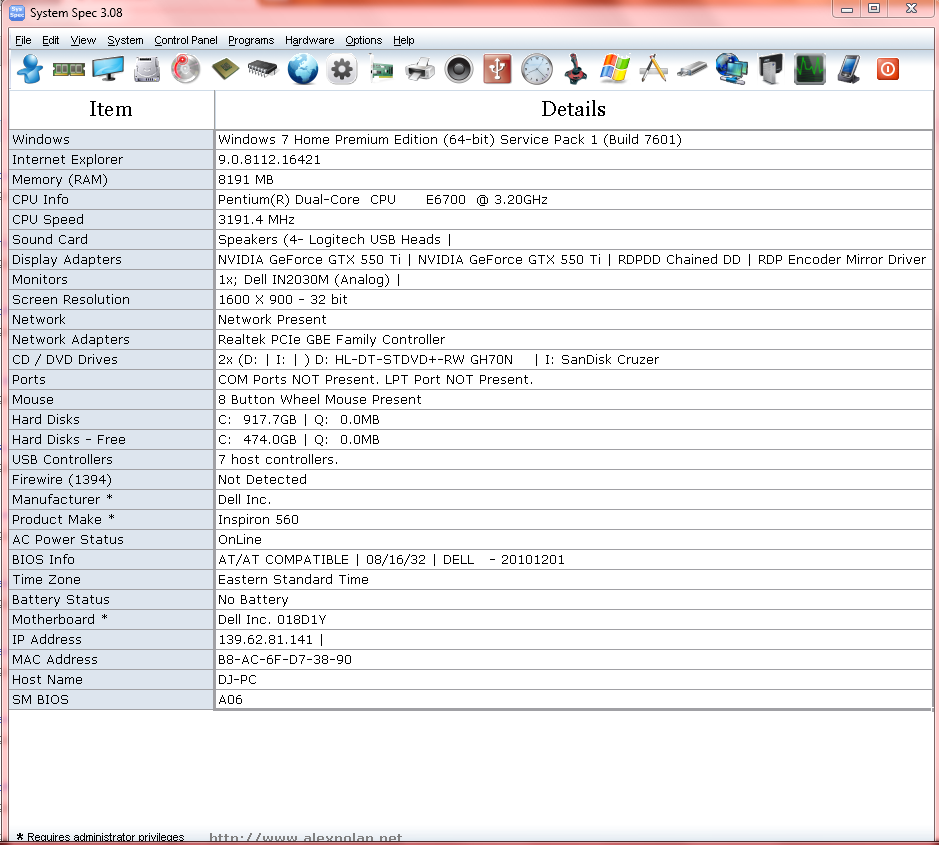Open the View menu

point(83,40)
